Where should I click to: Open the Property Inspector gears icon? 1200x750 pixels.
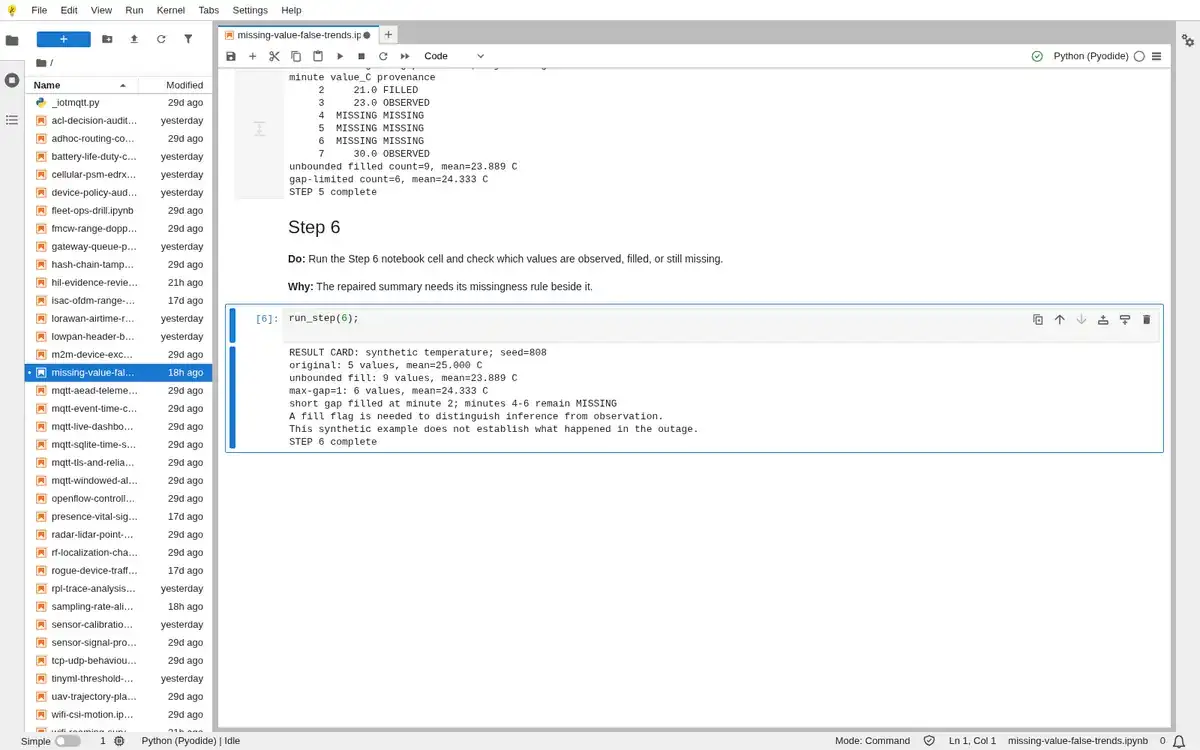click(x=1188, y=41)
